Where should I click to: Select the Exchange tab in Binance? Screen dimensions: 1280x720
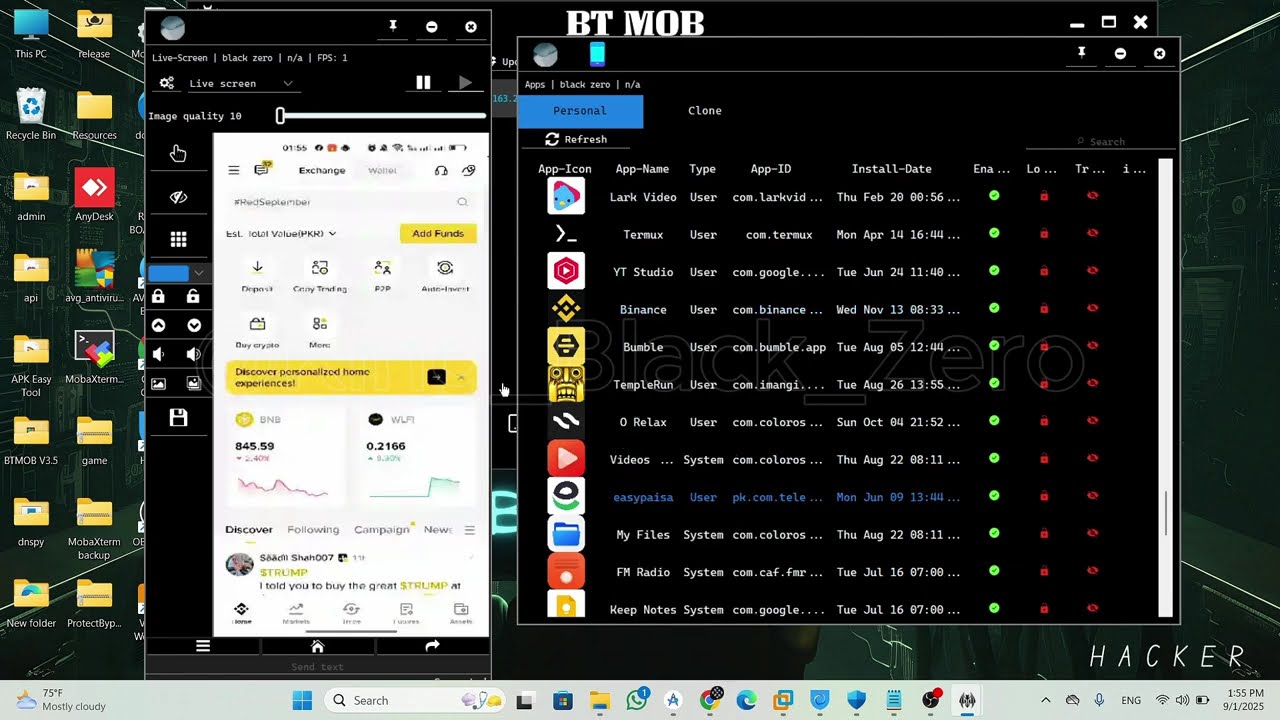click(322, 170)
